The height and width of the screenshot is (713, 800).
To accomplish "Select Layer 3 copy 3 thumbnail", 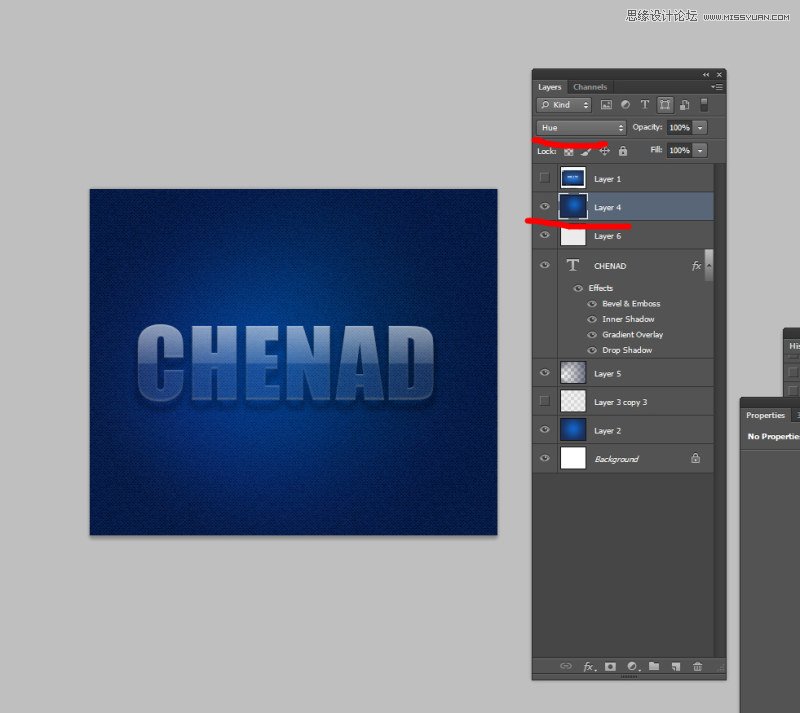I will coord(572,401).
